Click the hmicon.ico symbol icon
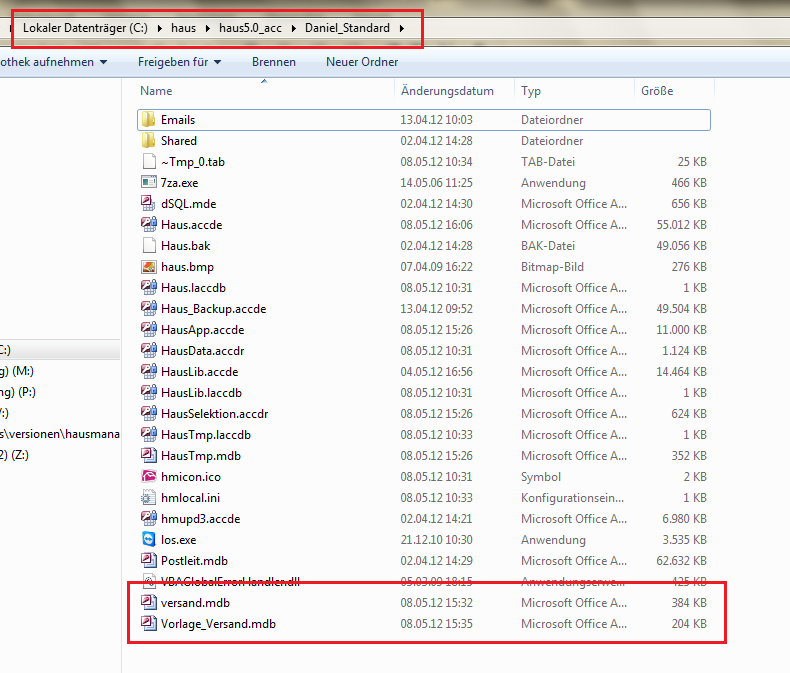The image size is (790, 673). point(149,477)
